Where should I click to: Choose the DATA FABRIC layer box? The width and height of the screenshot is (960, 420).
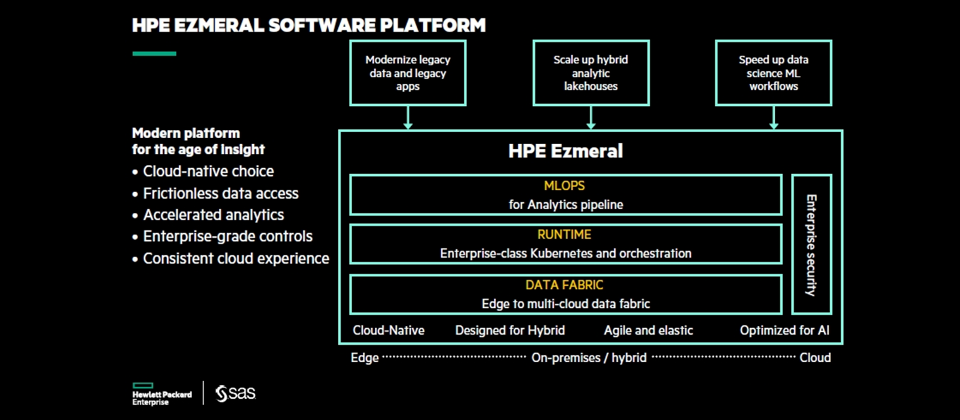565,293
